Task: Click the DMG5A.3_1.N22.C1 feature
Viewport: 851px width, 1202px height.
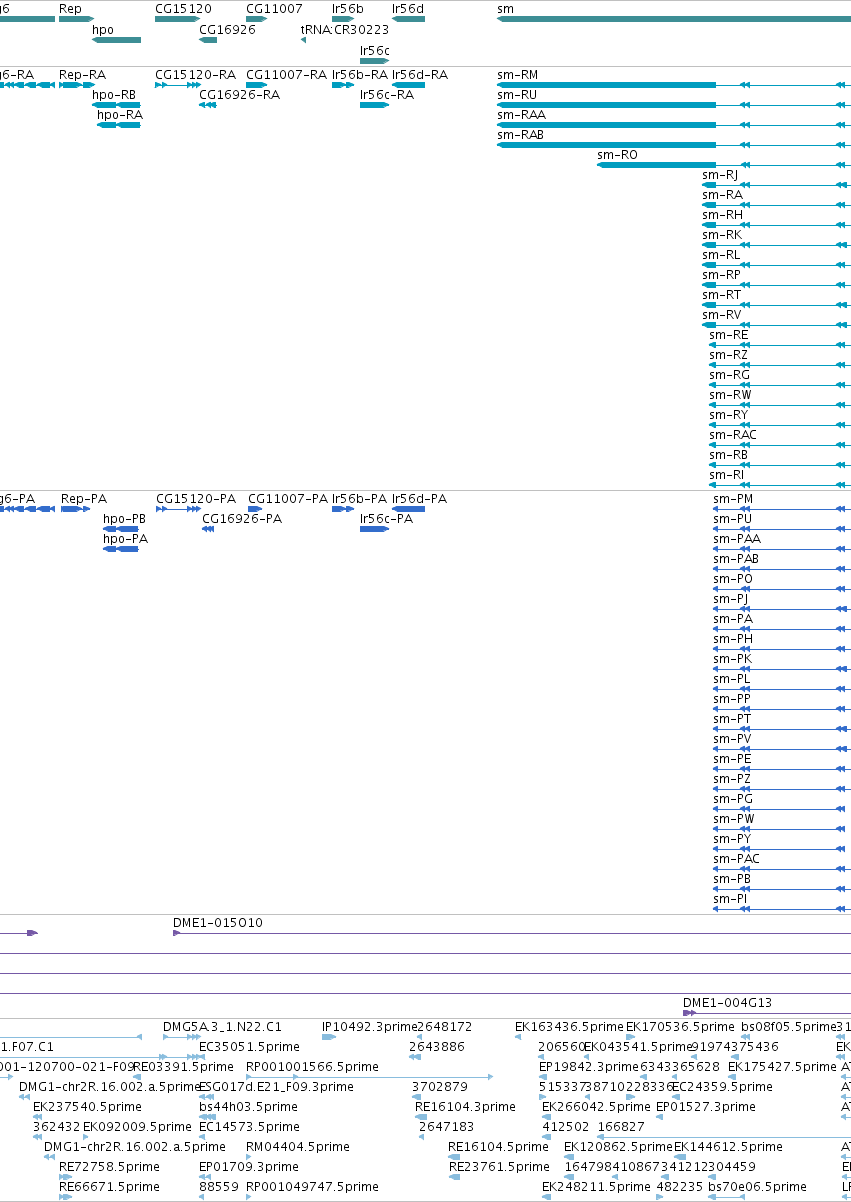Action: click(x=182, y=1037)
